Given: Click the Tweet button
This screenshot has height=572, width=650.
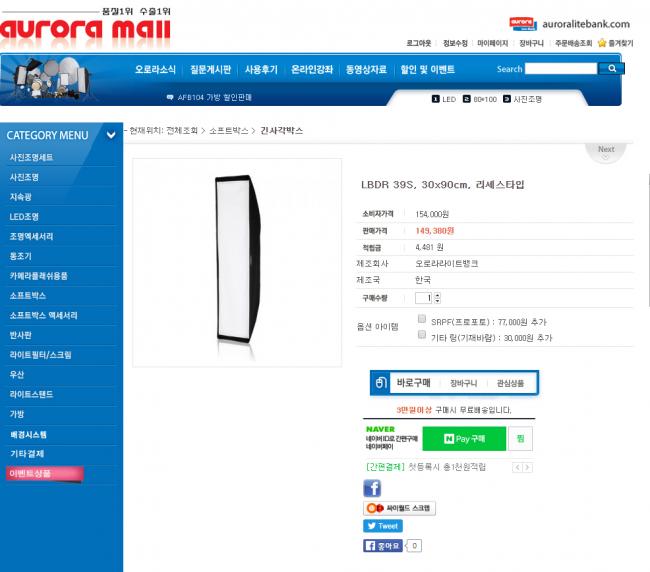Looking at the screenshot, I should coord(383,526).
